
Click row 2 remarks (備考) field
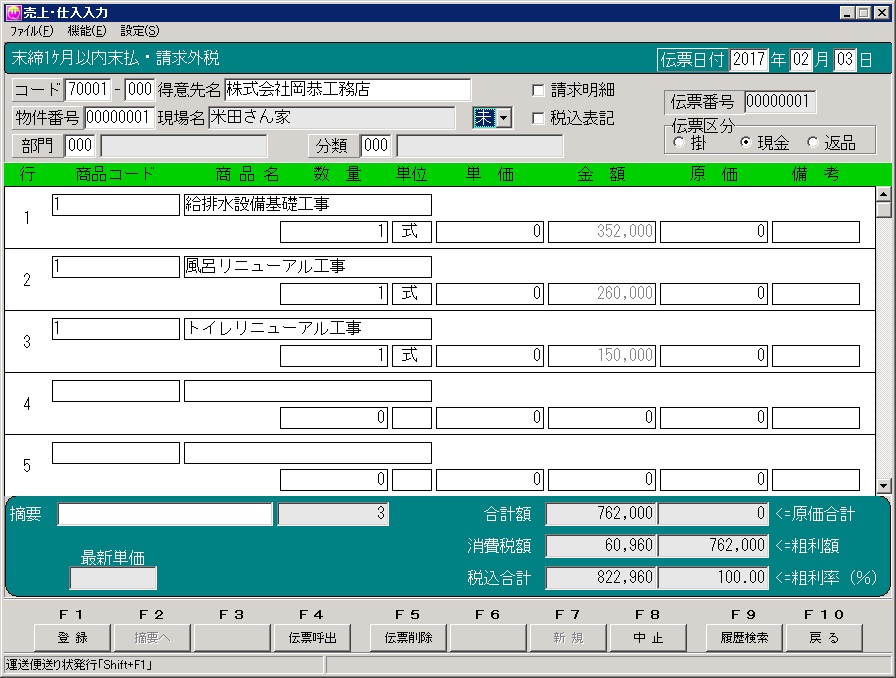point(815,294)
